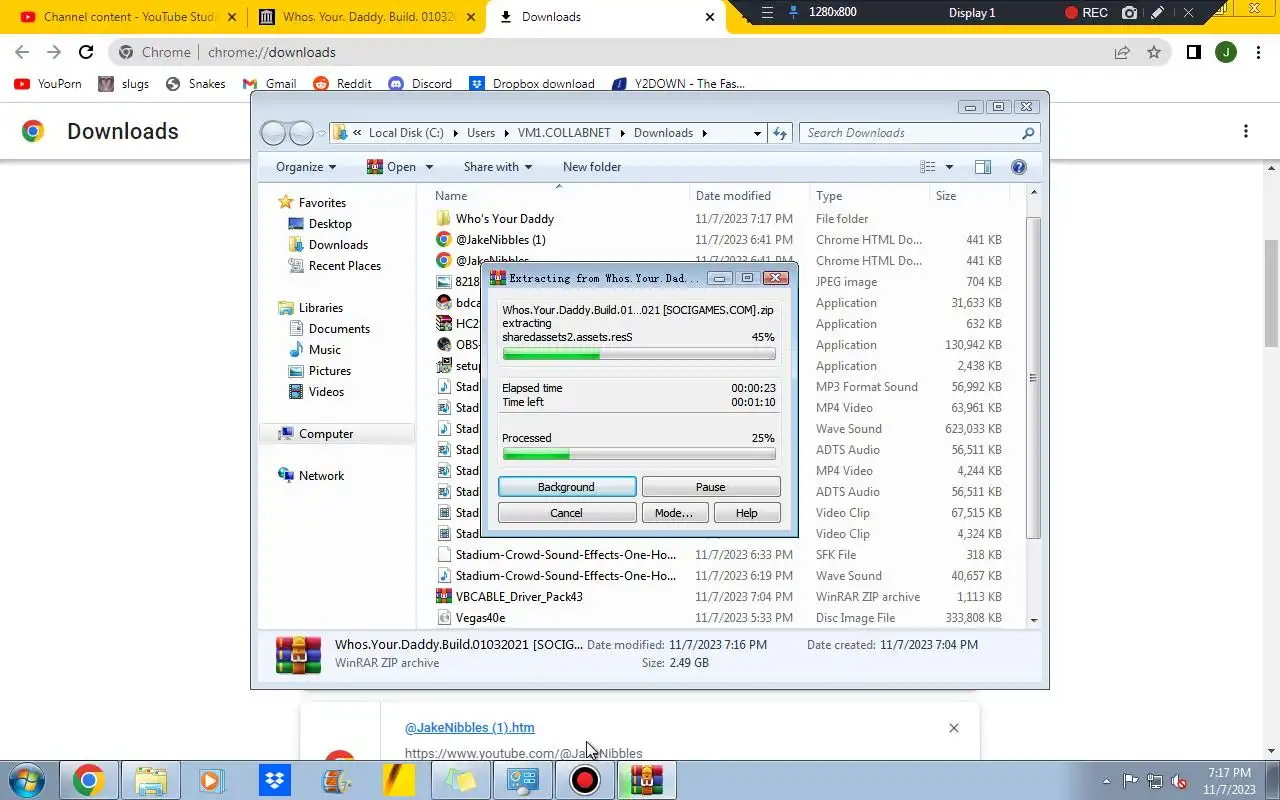The width and height of the screenshot is (1280, 800).
Task: Click the change your view icon
Action: pos(928,167)
